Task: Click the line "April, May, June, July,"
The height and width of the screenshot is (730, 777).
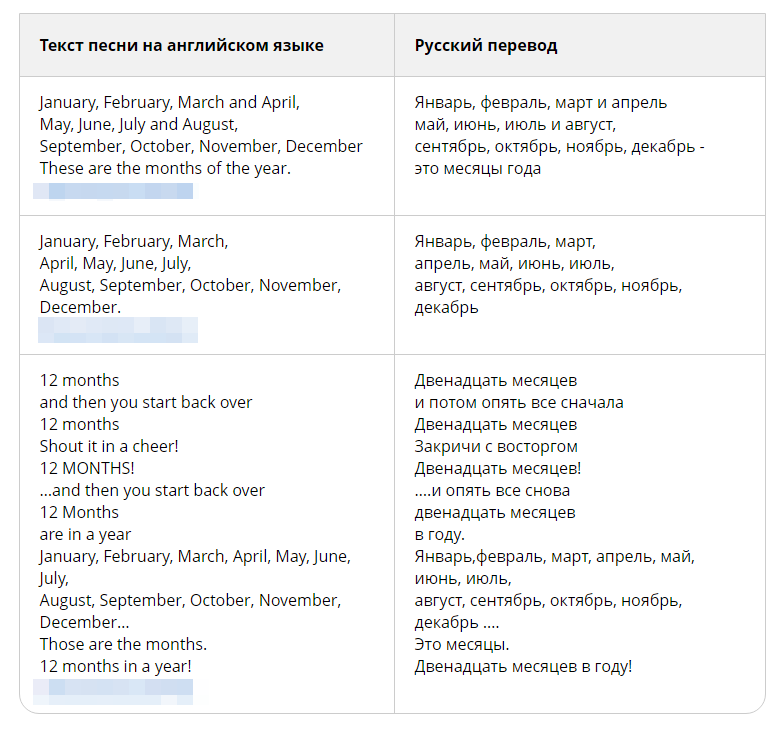Action: pyautogui.click(x=115, y=263)
